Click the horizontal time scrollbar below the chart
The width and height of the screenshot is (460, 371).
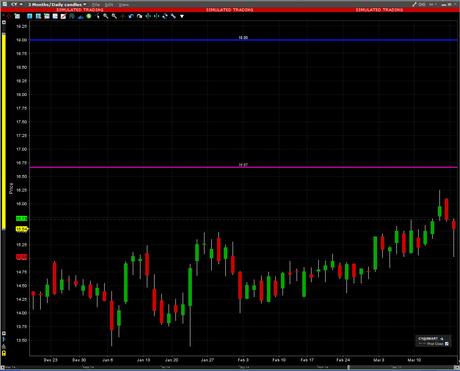(230, 367)
